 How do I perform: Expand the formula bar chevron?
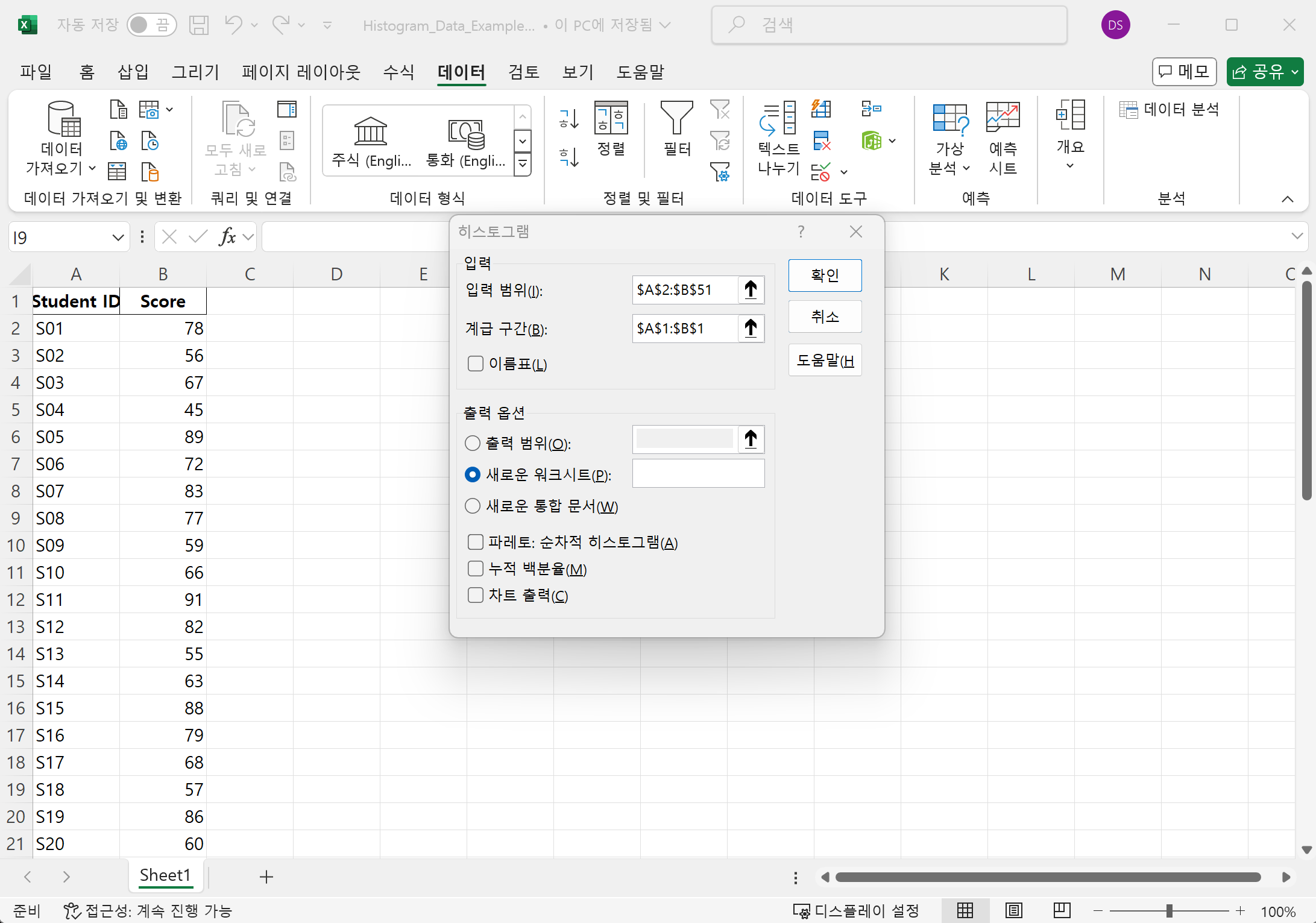click(x=1297, y=236)
